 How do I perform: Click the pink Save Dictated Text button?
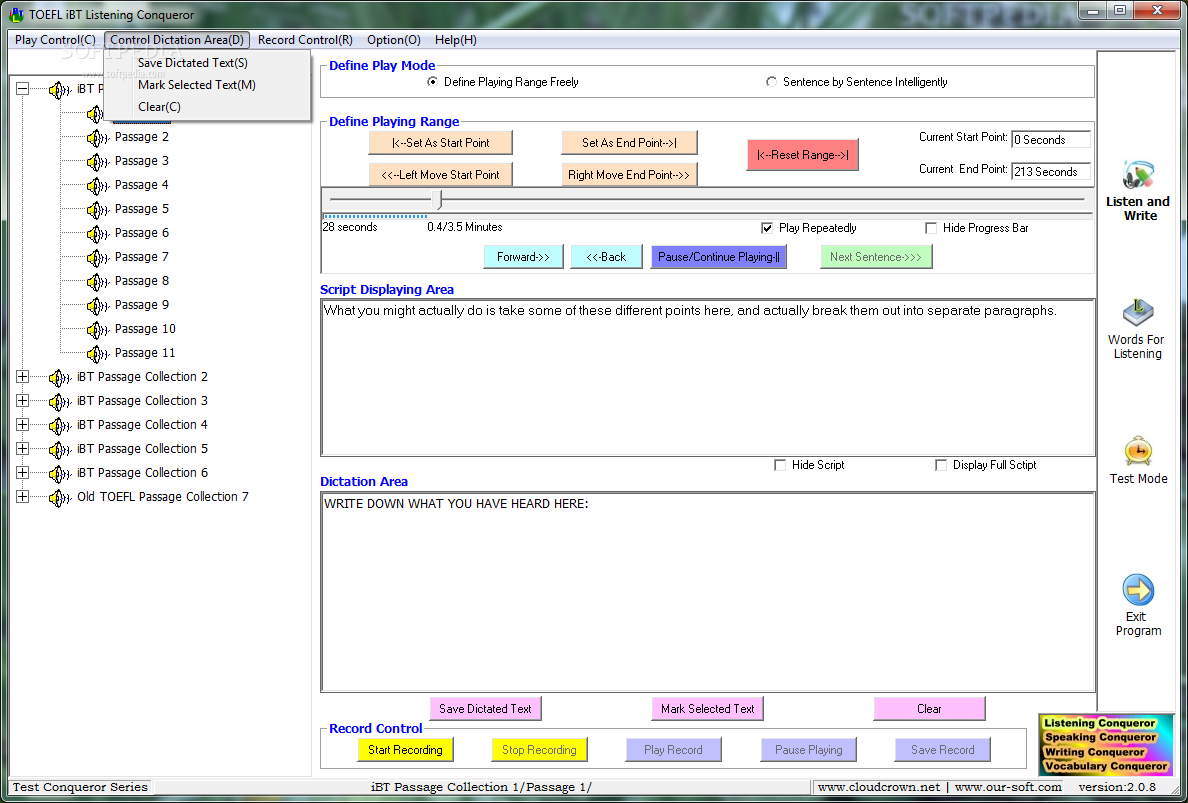coord(486,709)
